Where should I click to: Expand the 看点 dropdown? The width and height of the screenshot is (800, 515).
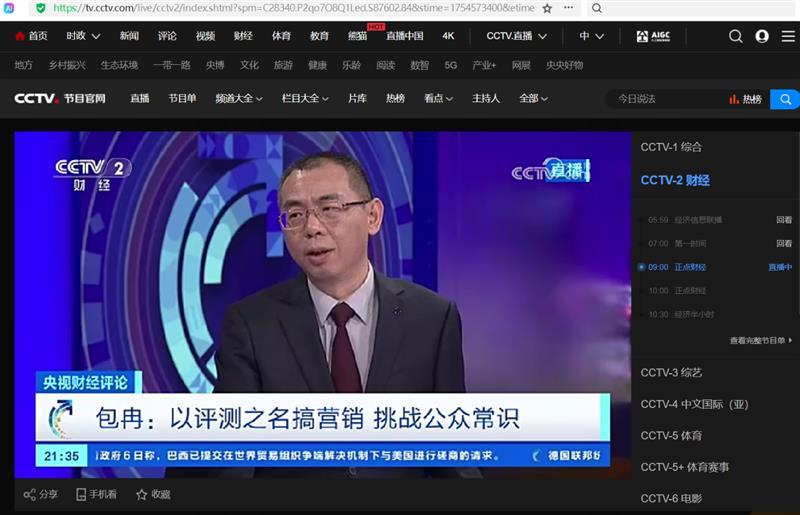(438, 99)
